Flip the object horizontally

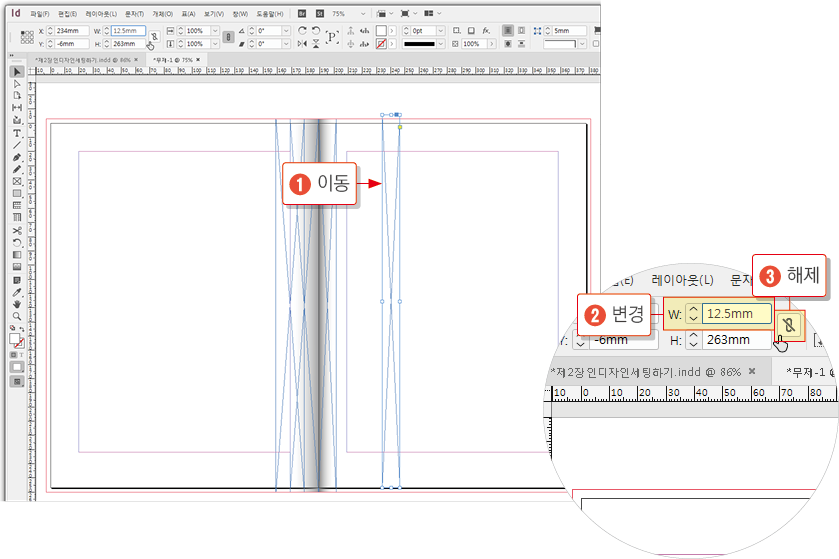click(x=302, y=44)
